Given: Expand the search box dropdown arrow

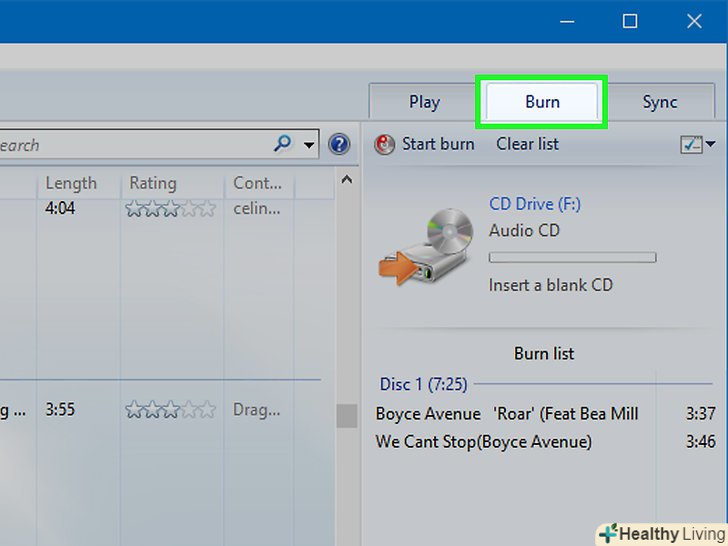Looking at the screenshot, I should tap(309, 145).
